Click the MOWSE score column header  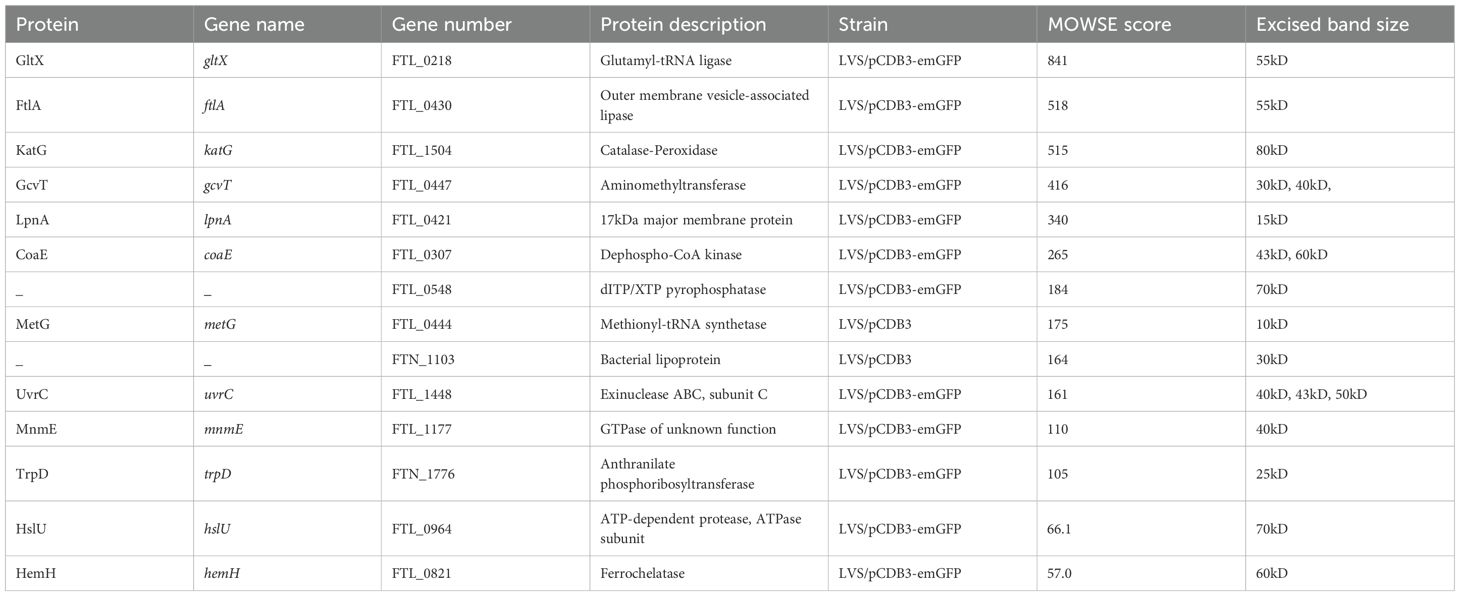click(1106, 24)
